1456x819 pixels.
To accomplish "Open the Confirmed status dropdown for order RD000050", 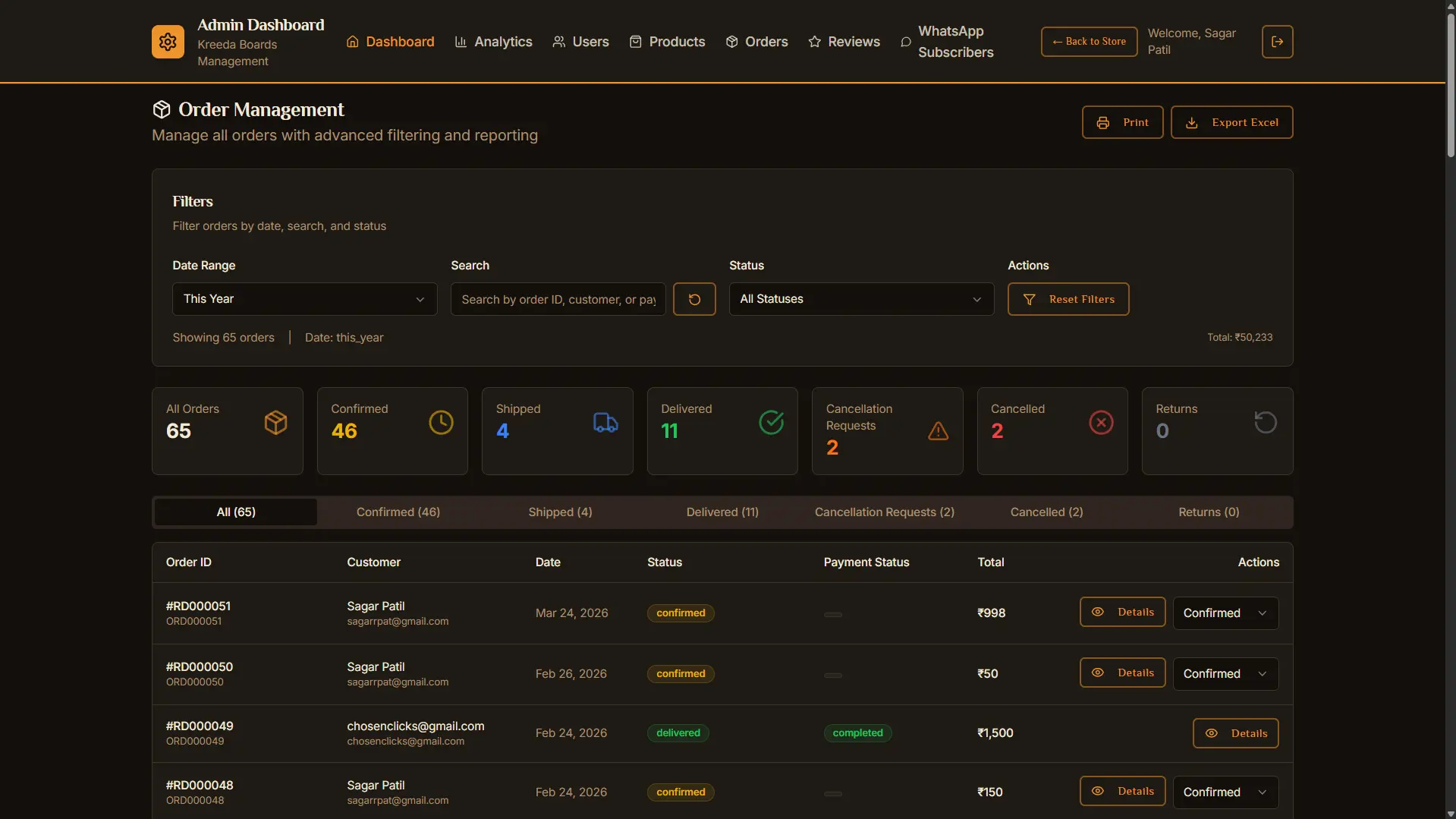I will click(x=1225, y=673).
